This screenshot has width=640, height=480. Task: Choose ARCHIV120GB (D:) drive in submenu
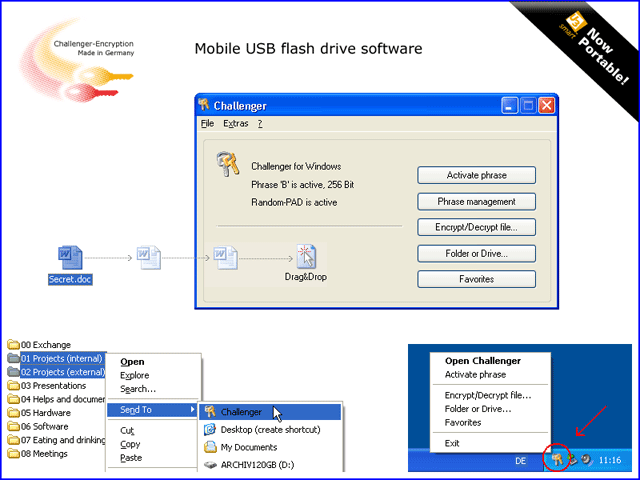tap(270, 465)
